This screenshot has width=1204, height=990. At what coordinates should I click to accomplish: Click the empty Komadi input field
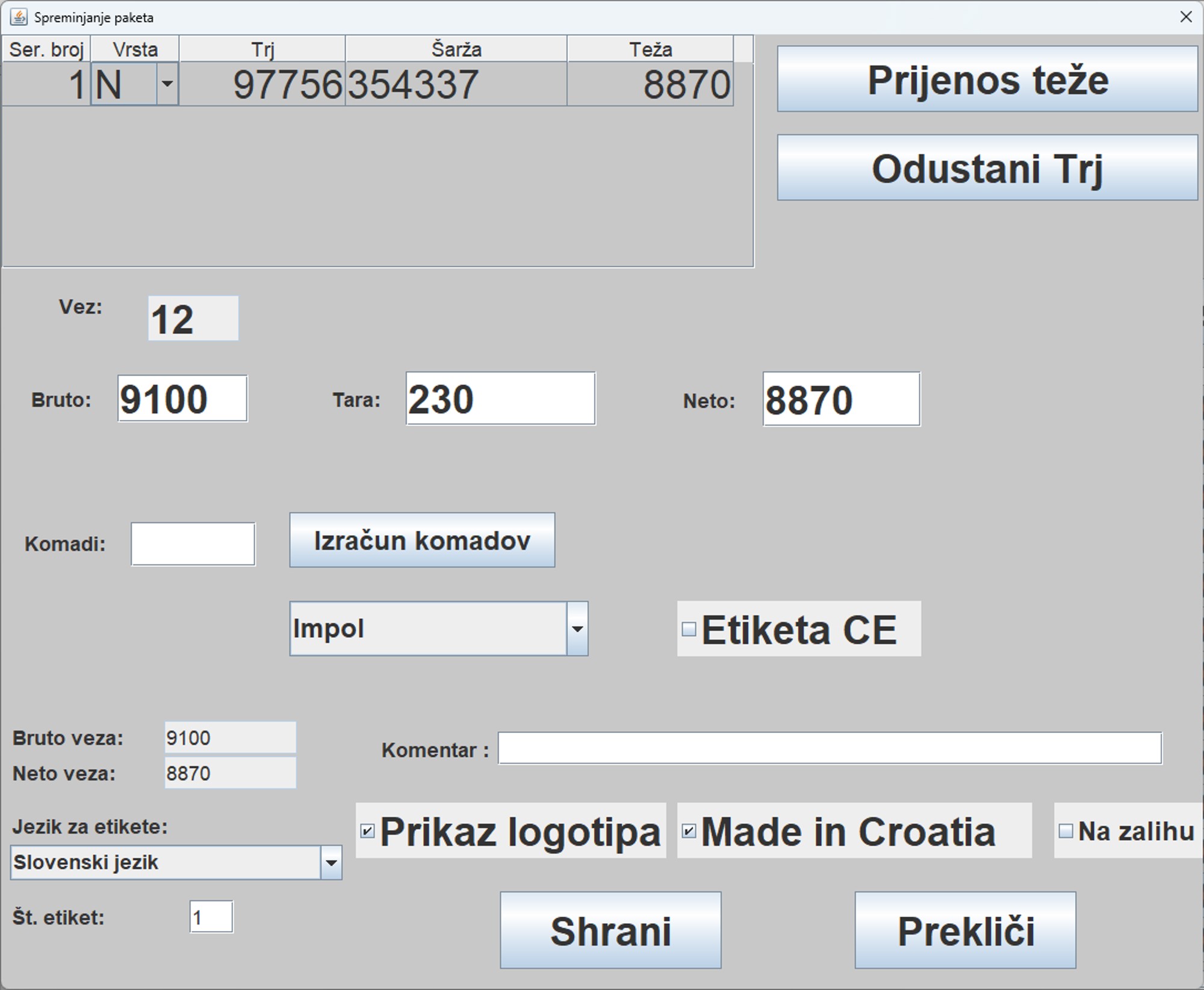coord(193,544)
